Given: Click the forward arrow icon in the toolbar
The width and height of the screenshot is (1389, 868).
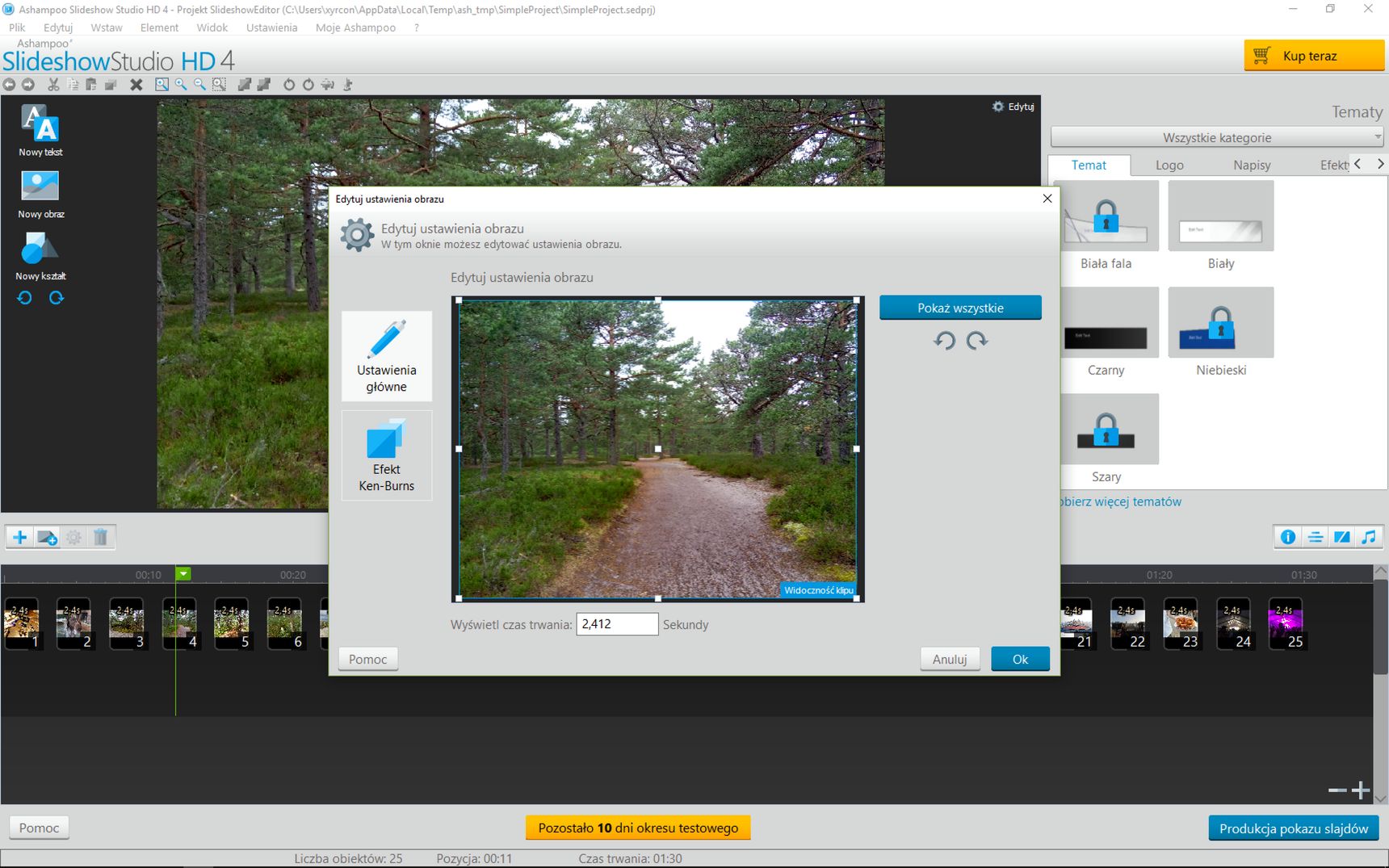Looking at the screenshot, I should [27, 84].
